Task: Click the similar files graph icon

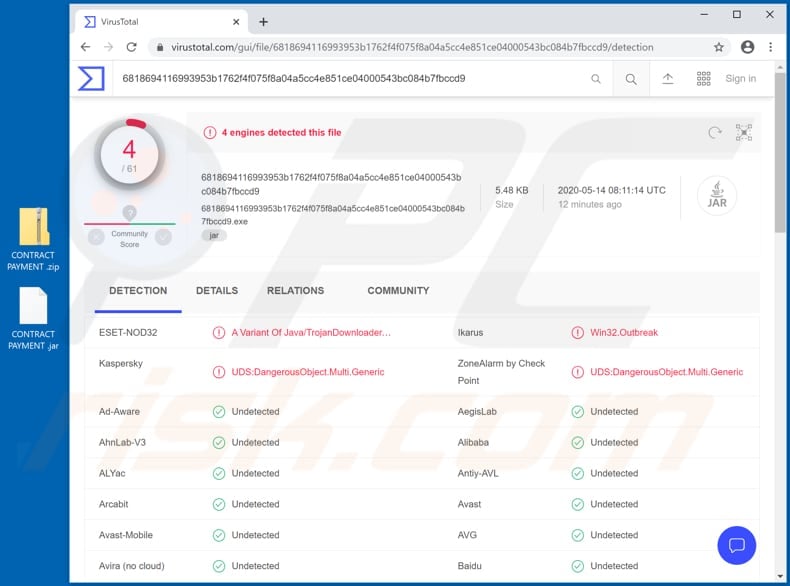Action: pyautogui.click(x=744, y=133)
